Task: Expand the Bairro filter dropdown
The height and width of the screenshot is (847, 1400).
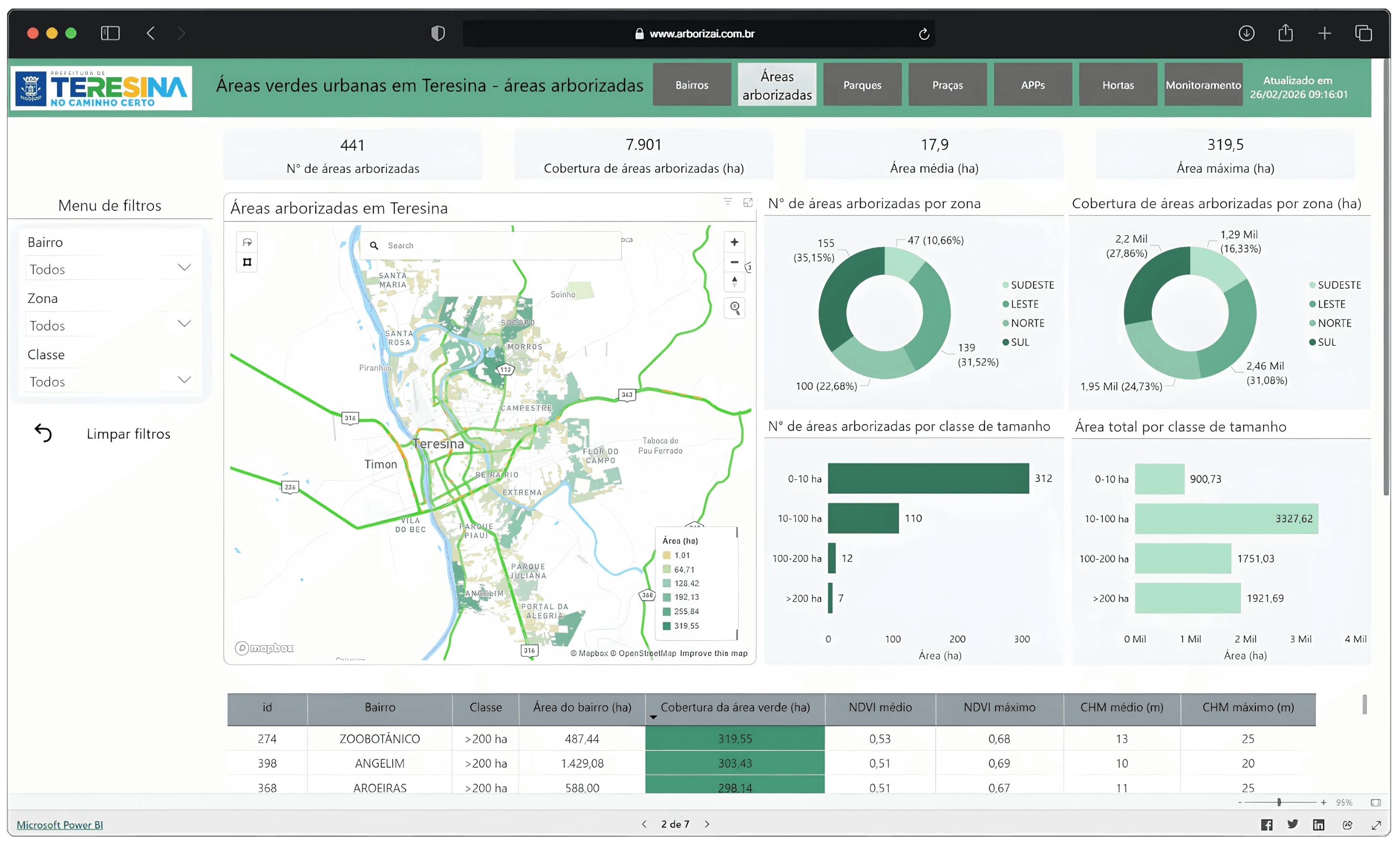Action: [184, 268]
